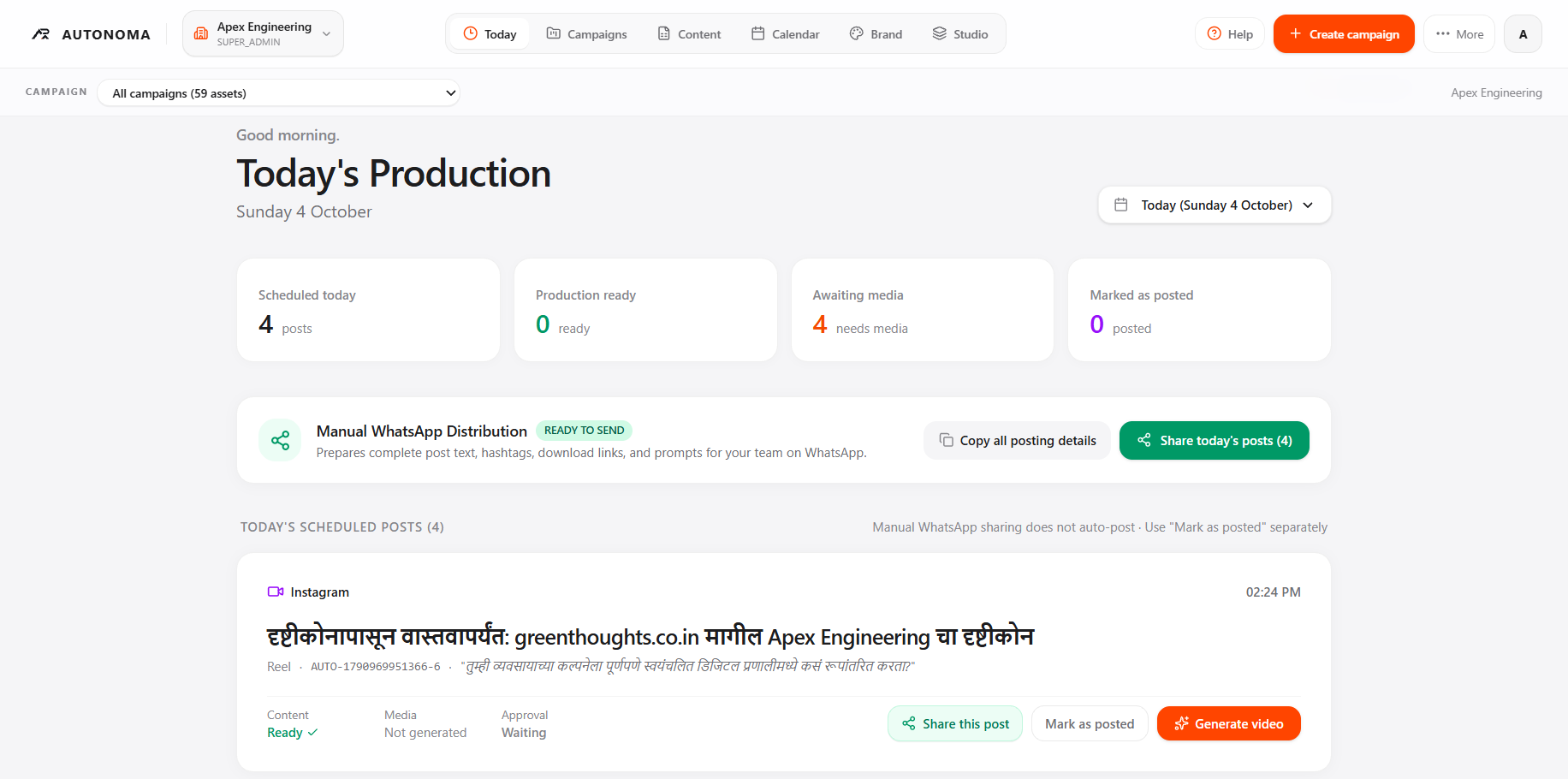This screenshot has width=1568, height=779.
Task: Open the Calendar tab
Action: [x=785, y=34]
